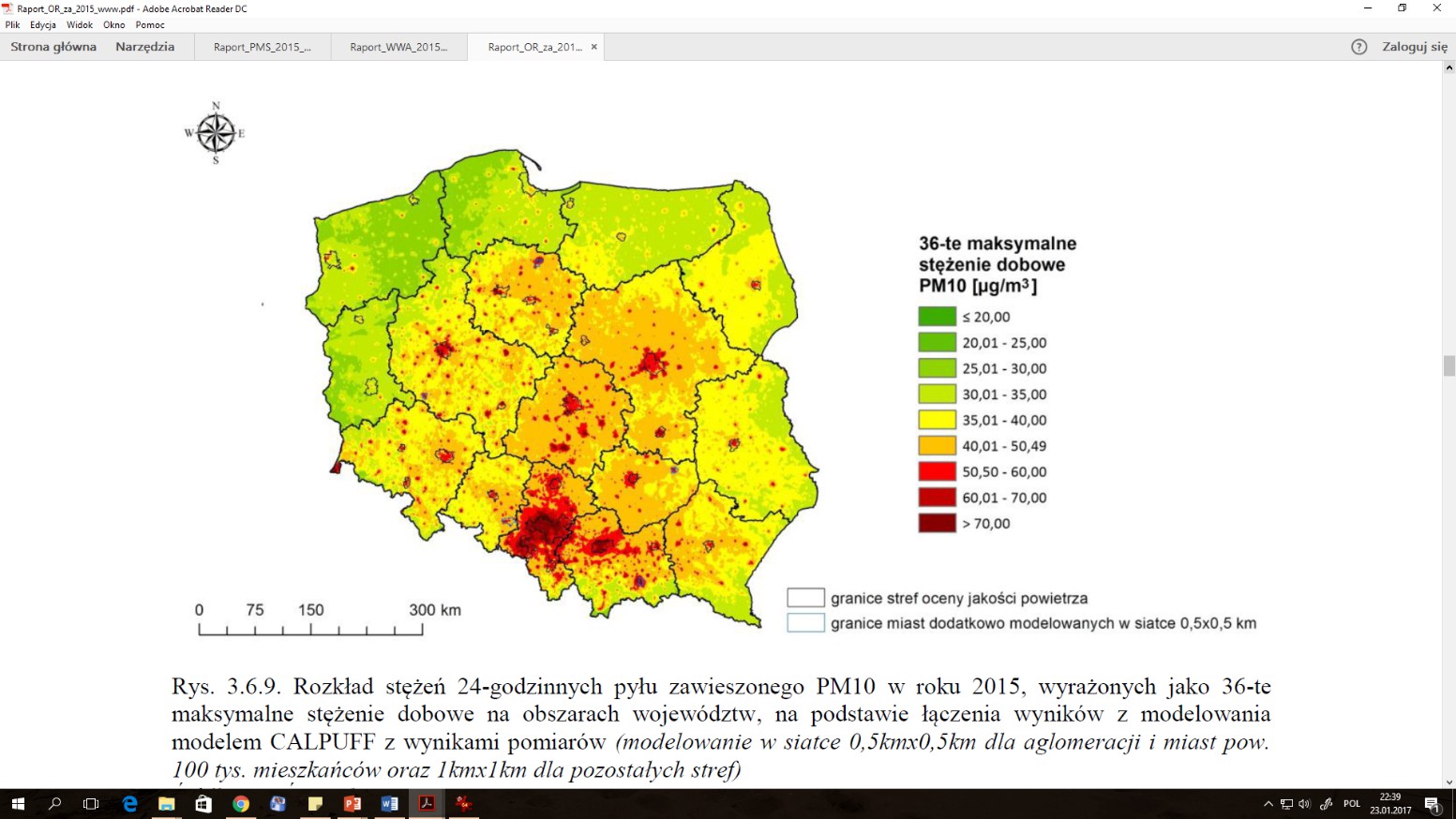The image size is (1456, 819).
Task: Open the volume control icon
Action: [x=1304, y=804]
